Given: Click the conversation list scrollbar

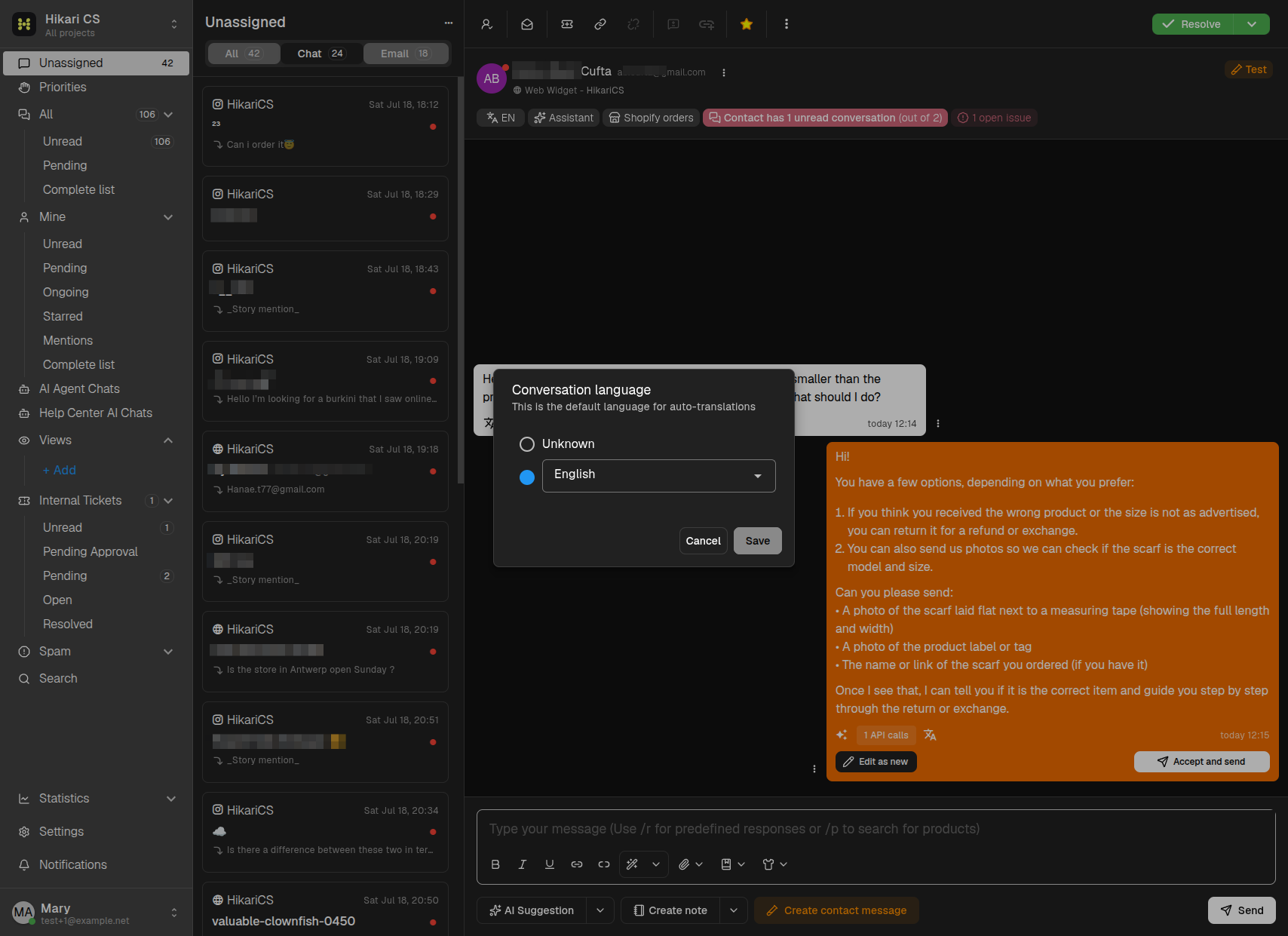Looking at the screenshot, I should point(460,279).
